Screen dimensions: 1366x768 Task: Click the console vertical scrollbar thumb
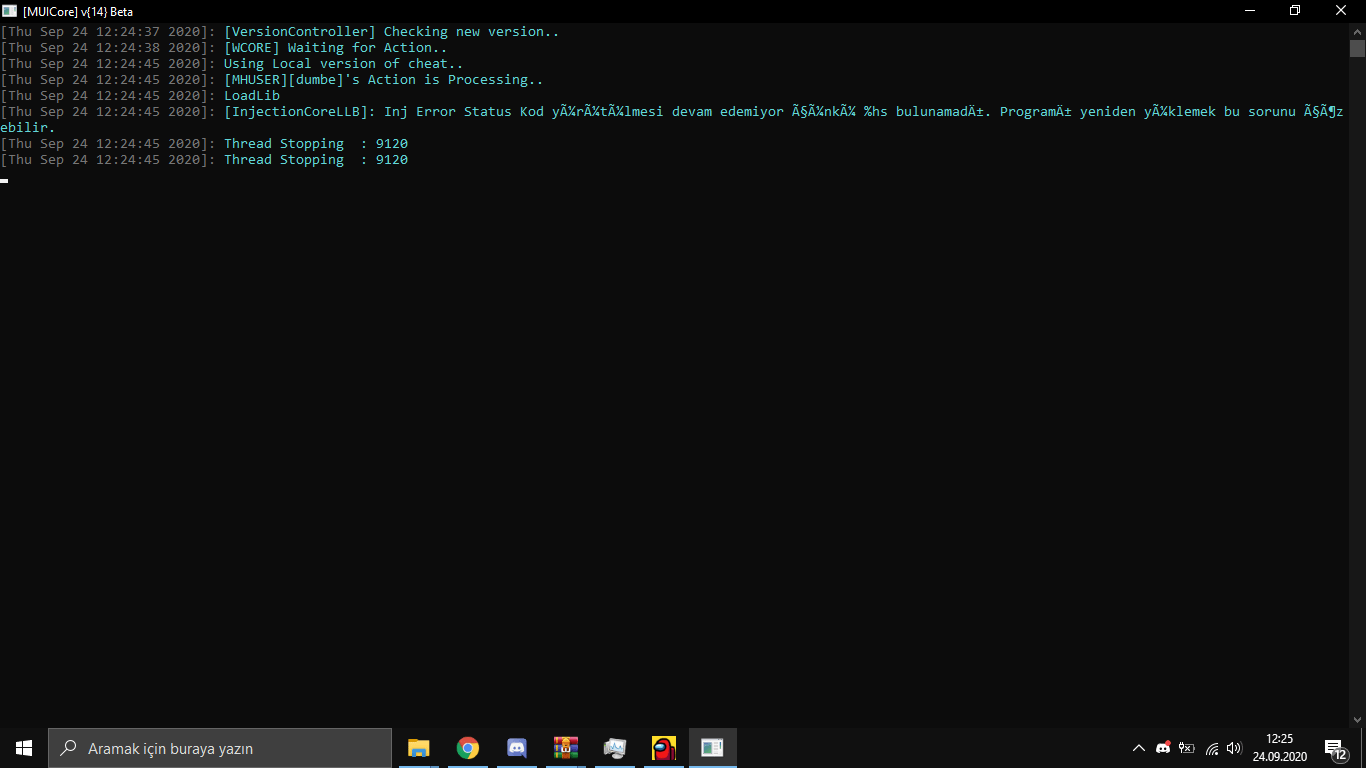(1357, 49)
